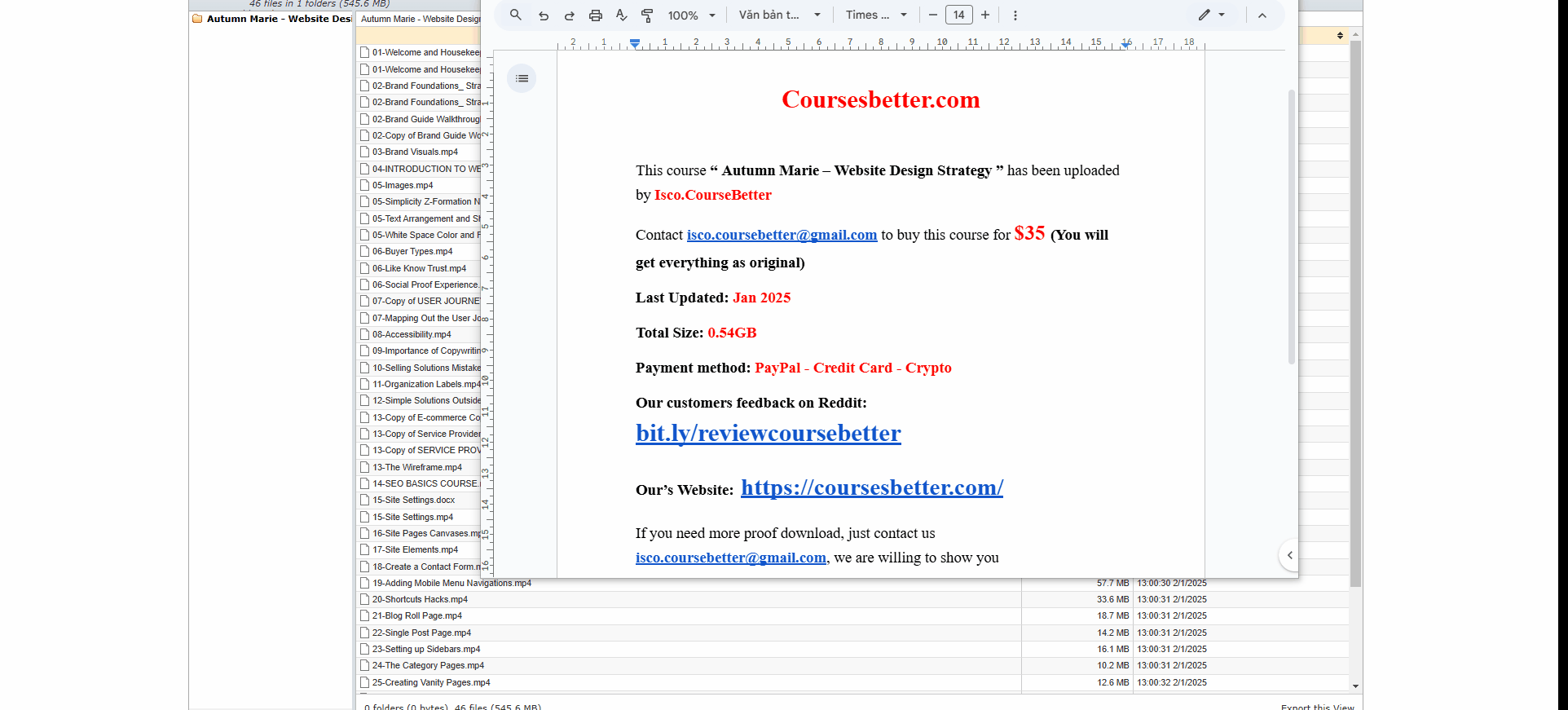The image size is (1568, 710).
Task: Increase the font size
Action: coord(985,15)
